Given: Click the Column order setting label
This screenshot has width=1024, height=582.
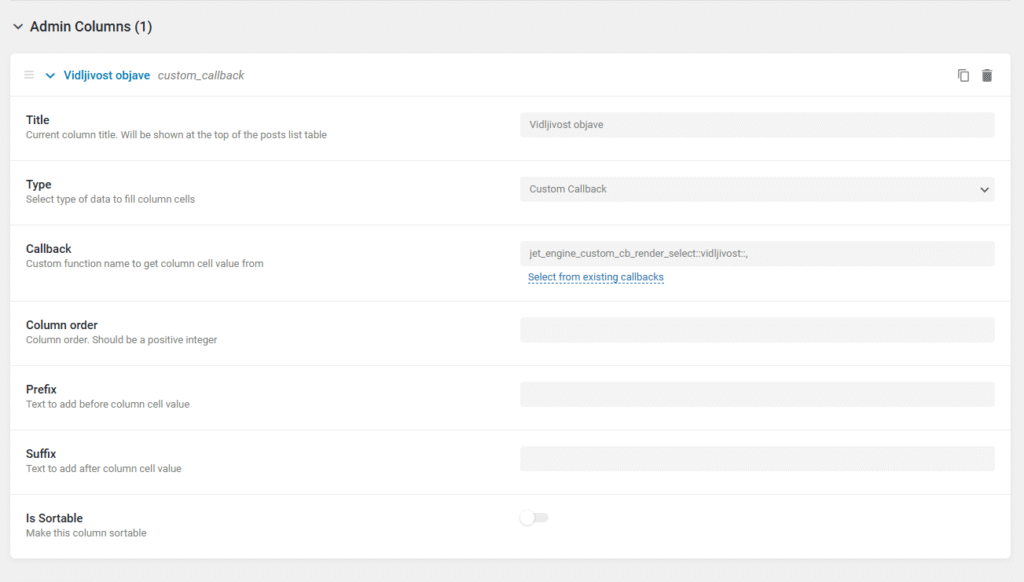Looking at the screenshot, I should [62, 325].
